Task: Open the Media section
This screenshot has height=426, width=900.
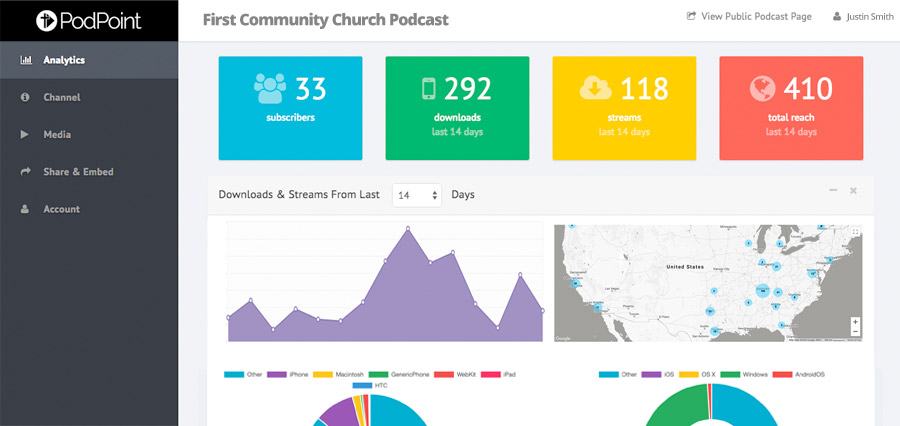Action: click(89, 134)
